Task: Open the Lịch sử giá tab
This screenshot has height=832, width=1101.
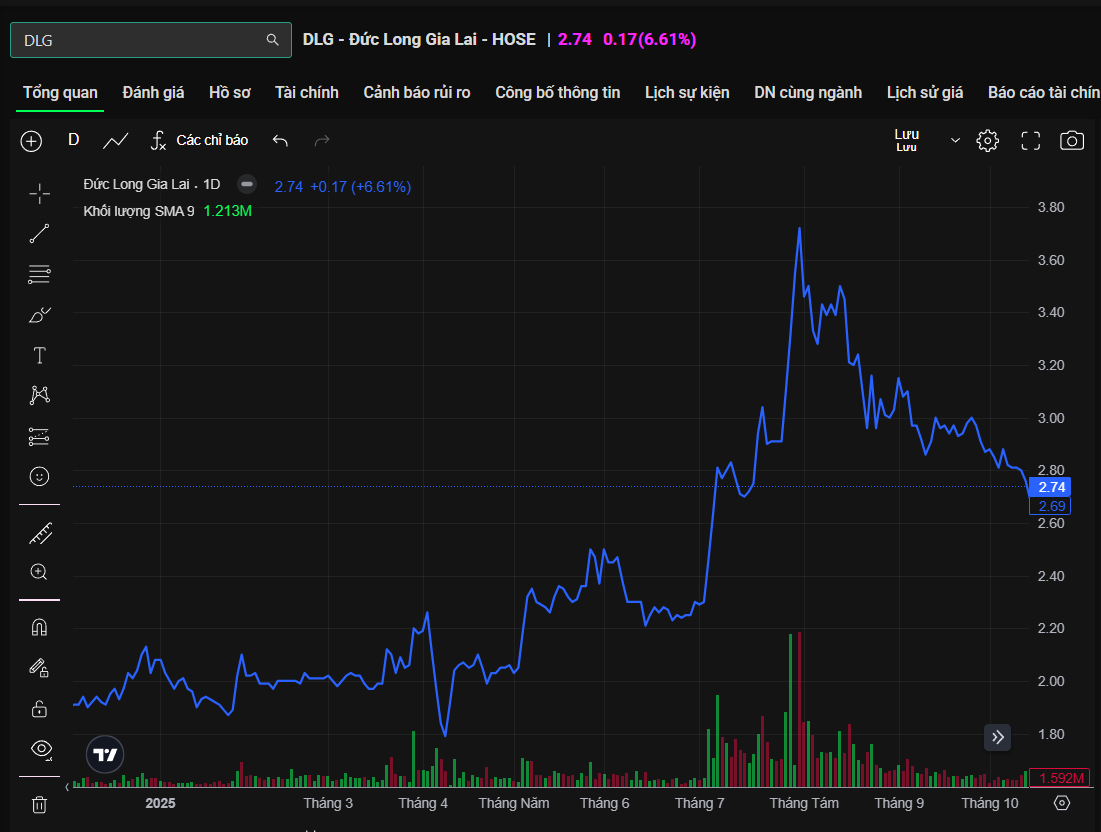Action: (924, 92)
